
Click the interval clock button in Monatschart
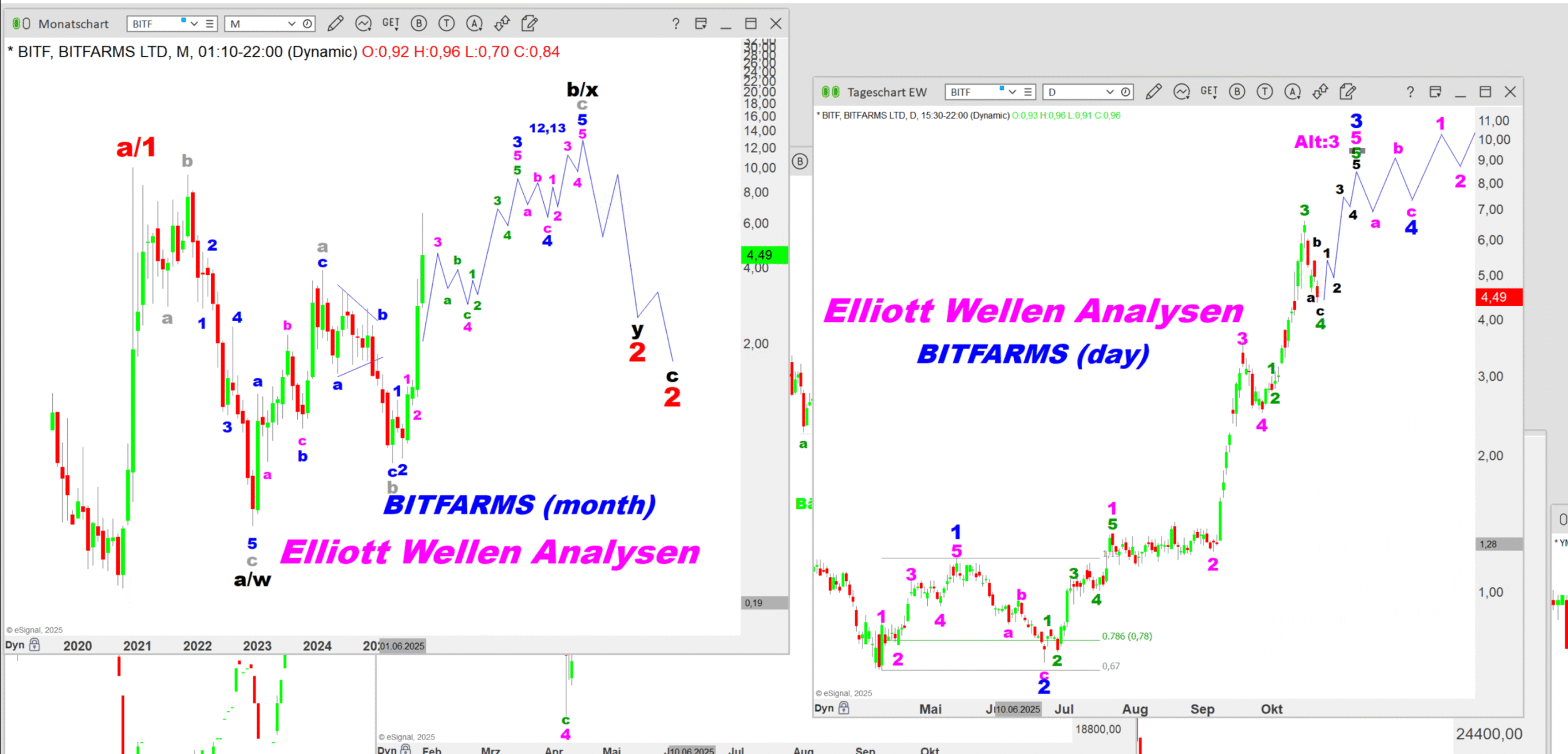coord(307,24)
